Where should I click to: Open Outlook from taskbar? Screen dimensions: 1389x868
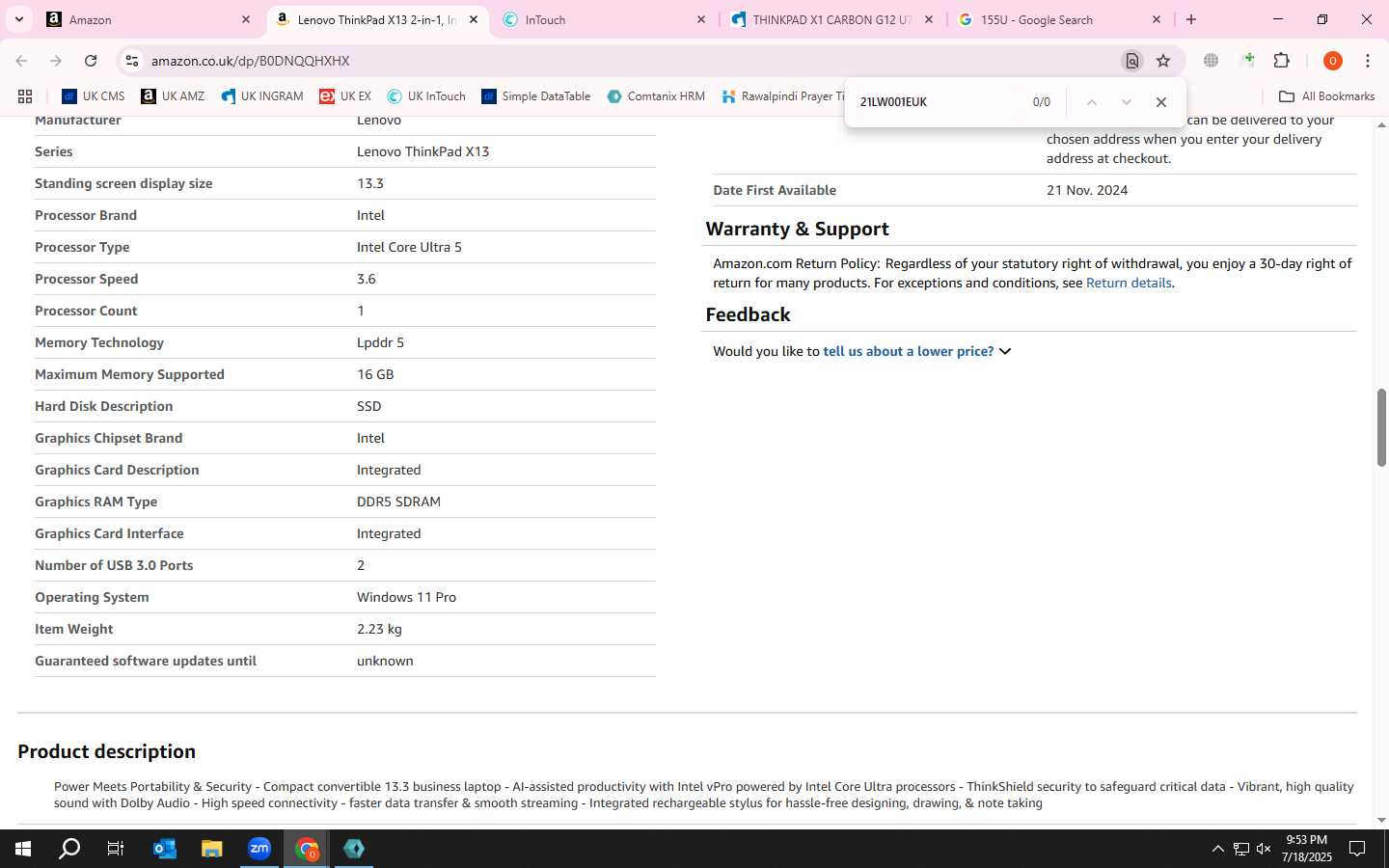(164, 849)
